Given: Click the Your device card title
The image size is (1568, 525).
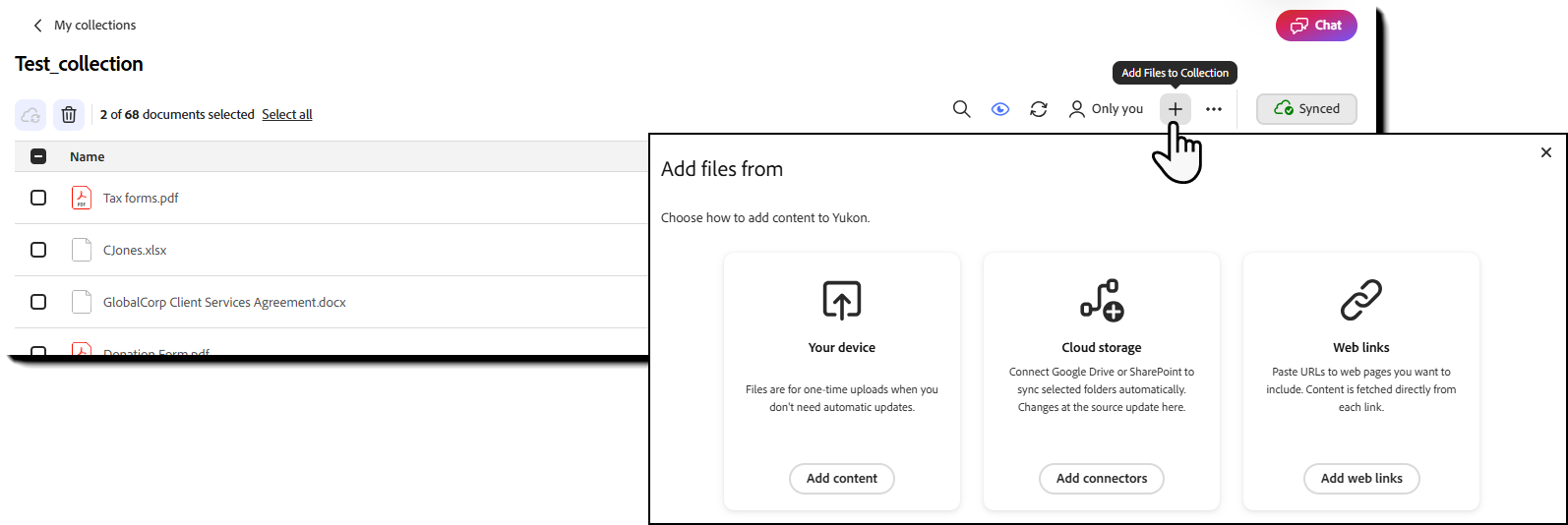Looking at the screenshot, I should tap(842, 348).
